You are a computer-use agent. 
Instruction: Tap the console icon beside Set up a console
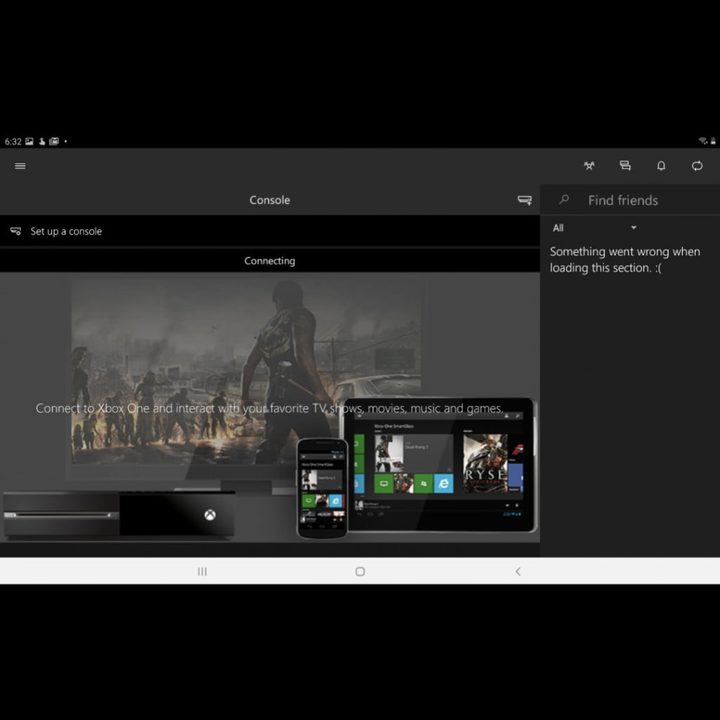[16, 231]
